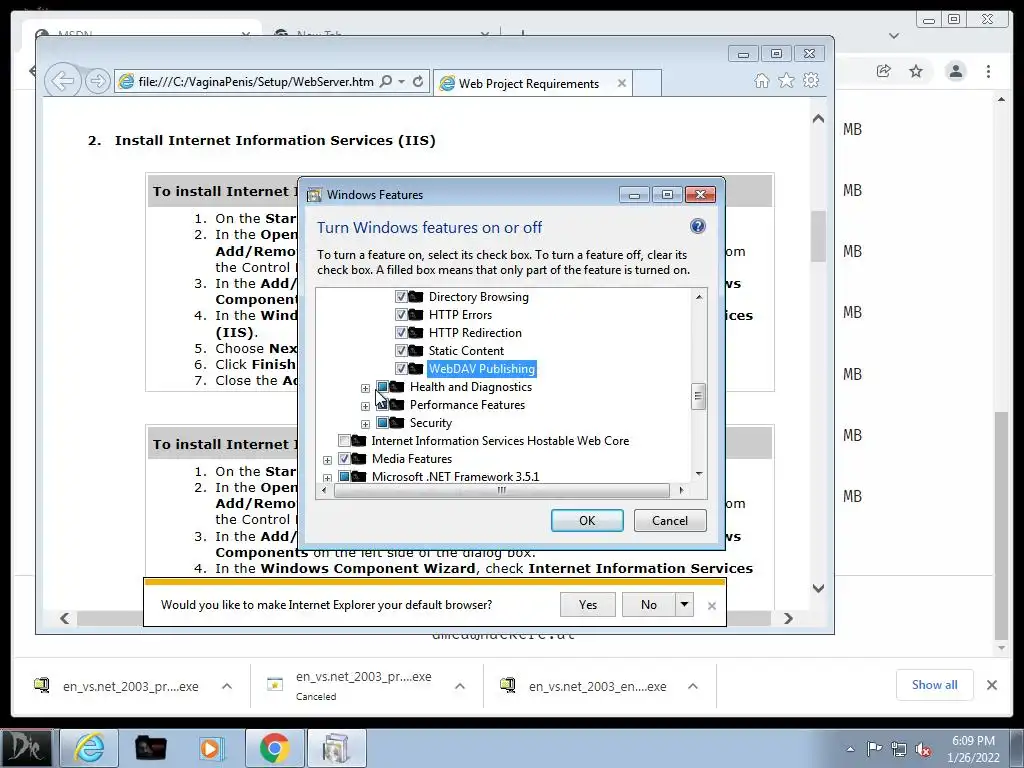1024x768 pixels.
Task: Toggle Health and Diagnostics checkbox
Action: pyautogui.click(x=383, y=387)
